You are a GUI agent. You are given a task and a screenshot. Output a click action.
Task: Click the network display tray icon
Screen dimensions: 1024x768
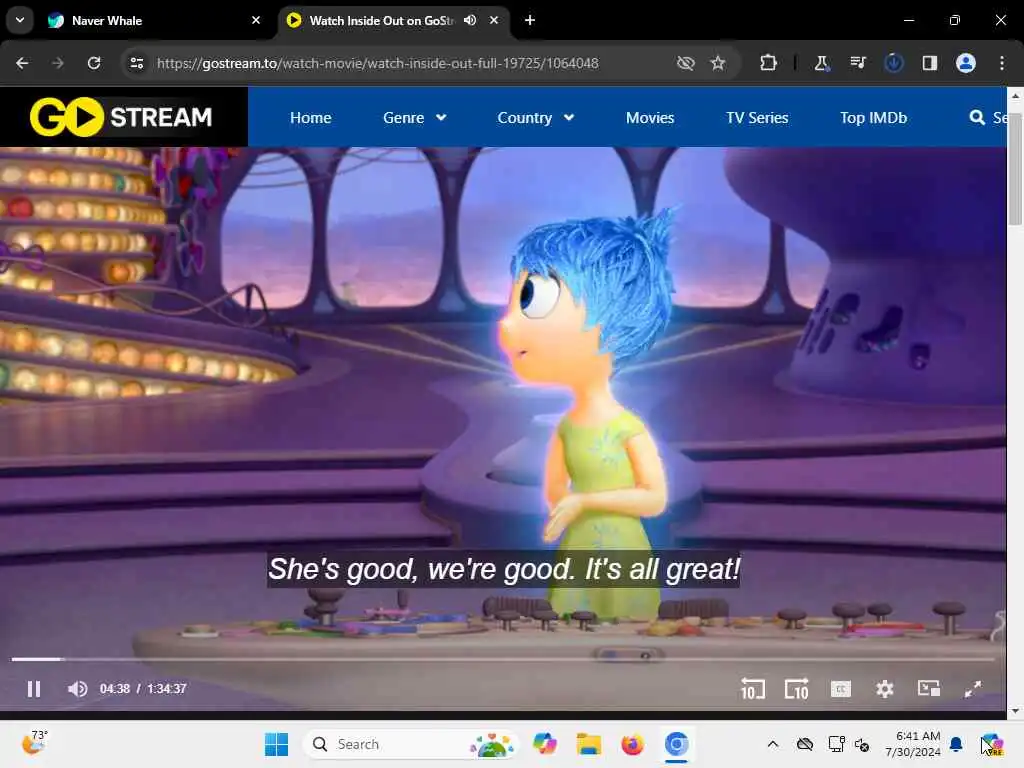836,744
